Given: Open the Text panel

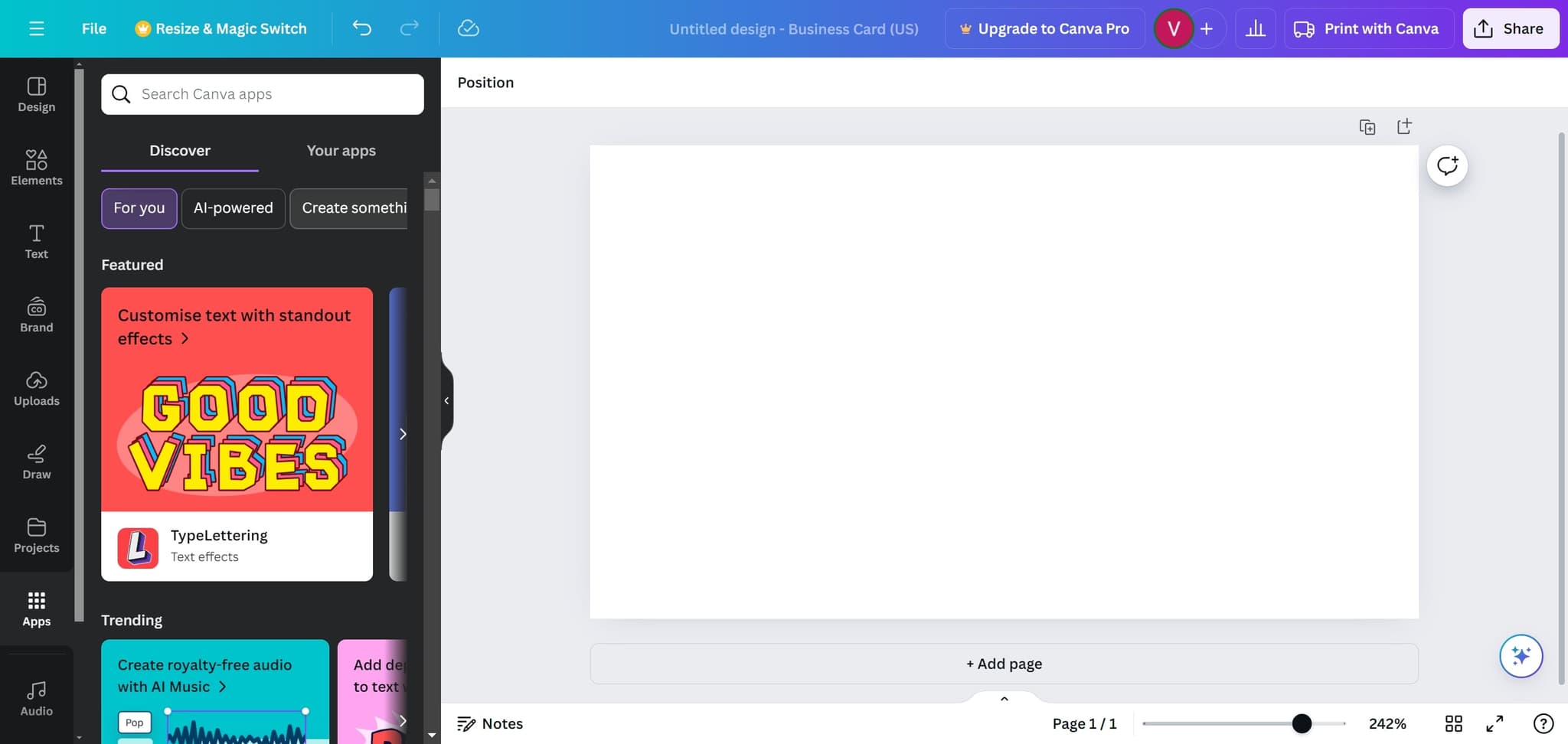Looking at the screenshot, I should point(36,241).
